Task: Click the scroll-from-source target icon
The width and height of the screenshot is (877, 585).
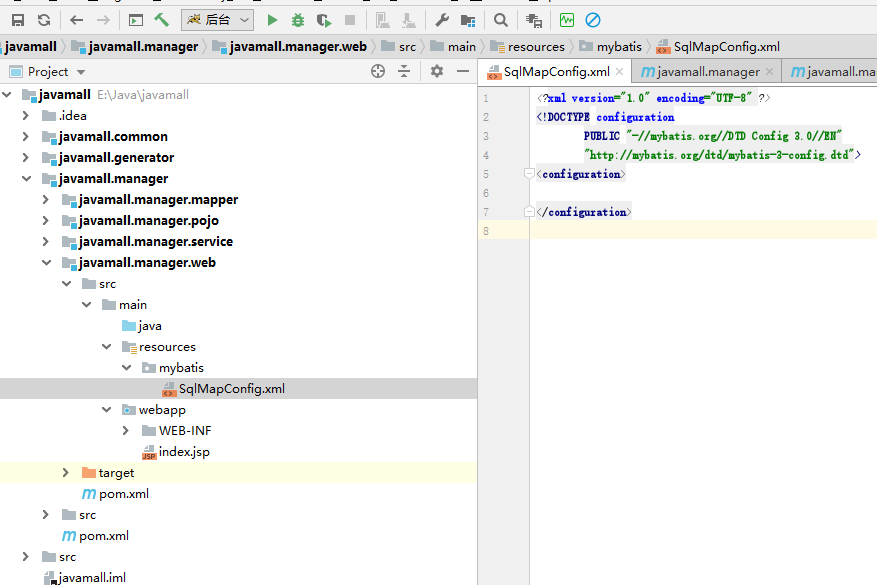Action: point(378,71)
